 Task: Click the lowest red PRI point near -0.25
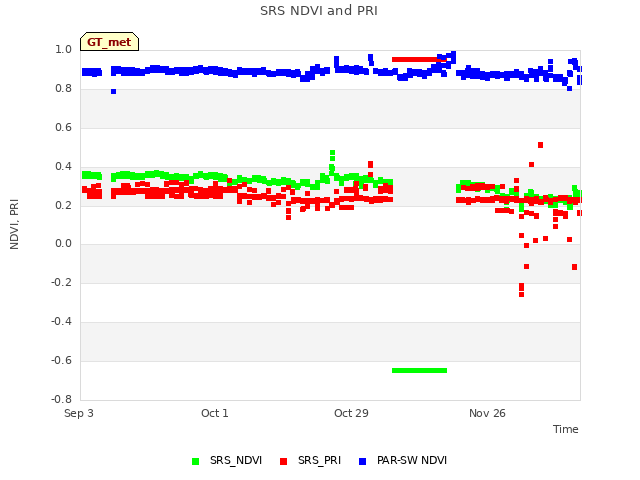pos(521,294)
